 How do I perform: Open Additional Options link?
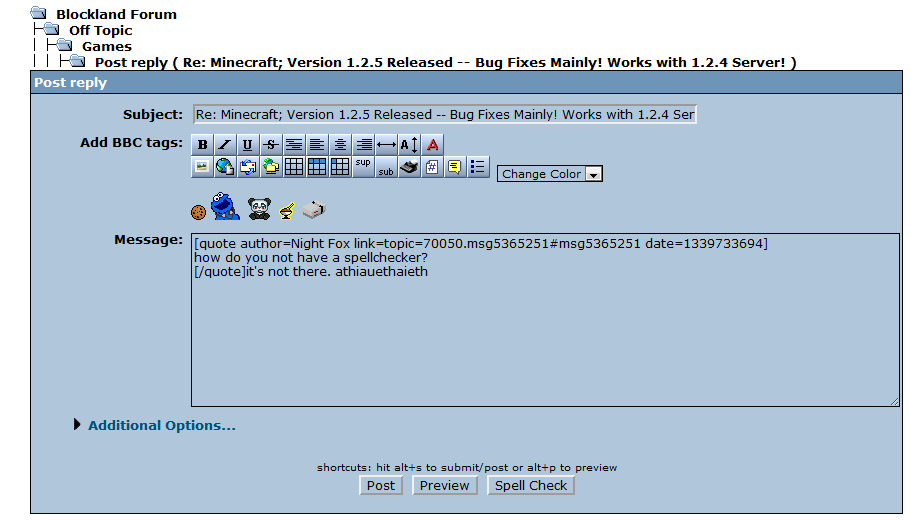click(x=162, y=425)
